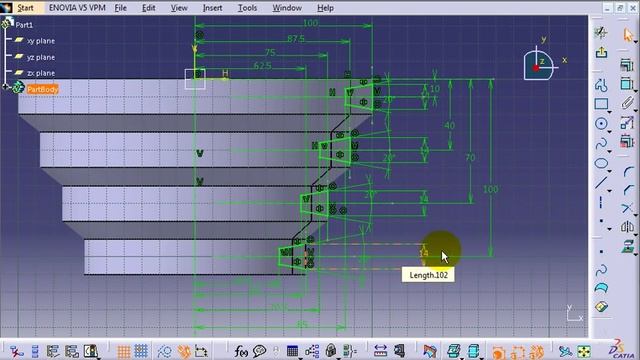The height and width of the screenshot is (360, 640).
Task: Expand the Mirror tool flyout arrow
Action: click(x=636, y=235)
